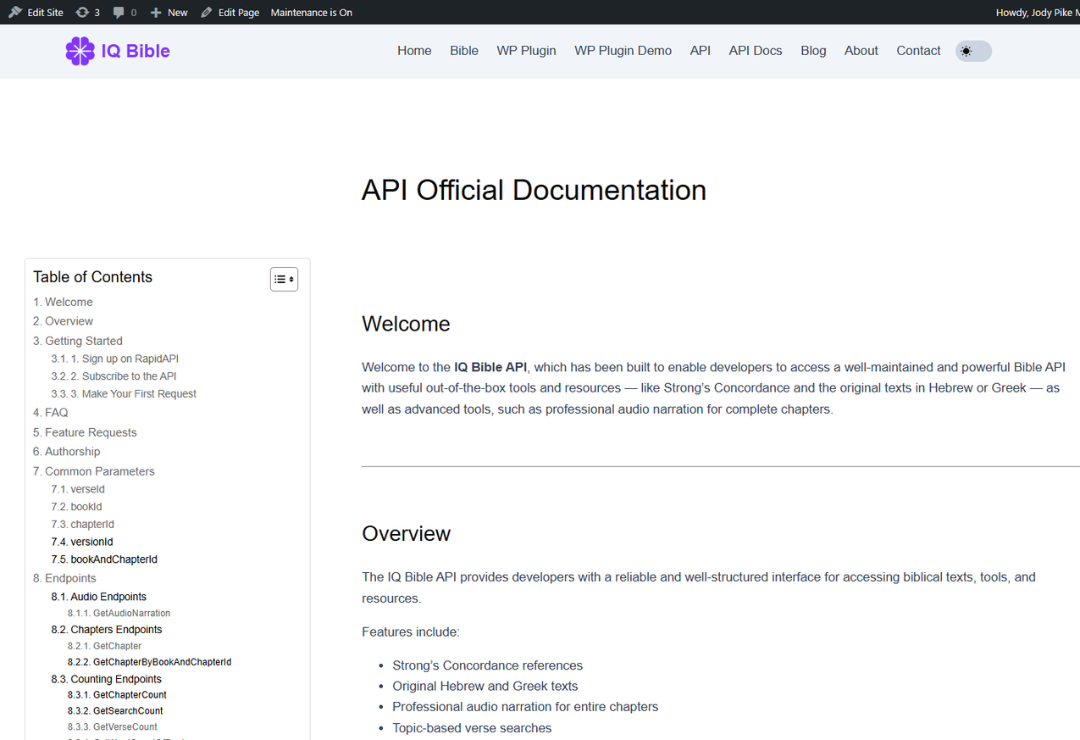Click the updates refresh icon in admin bar

pos(82,12)
